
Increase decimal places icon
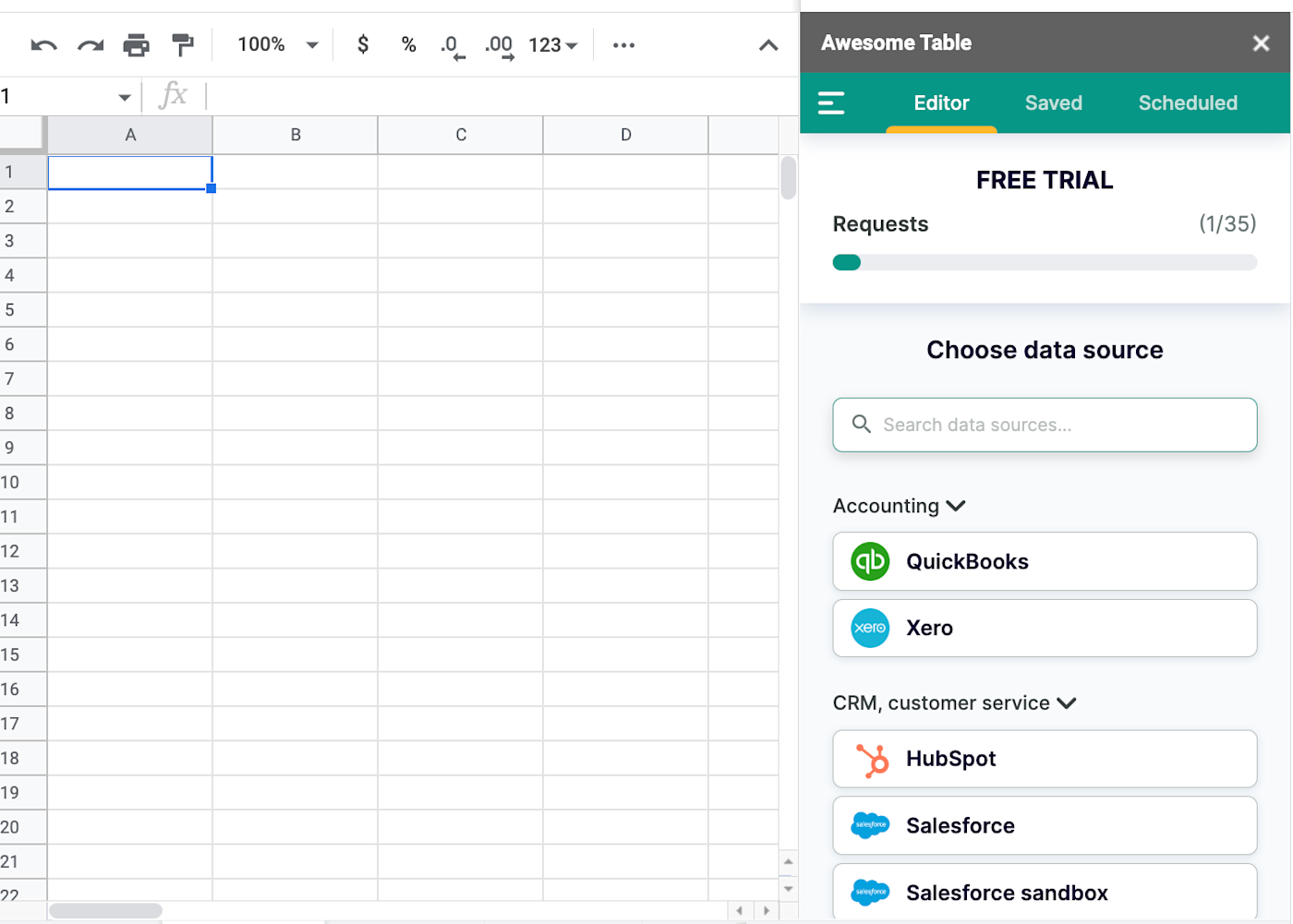click(499, 46)
